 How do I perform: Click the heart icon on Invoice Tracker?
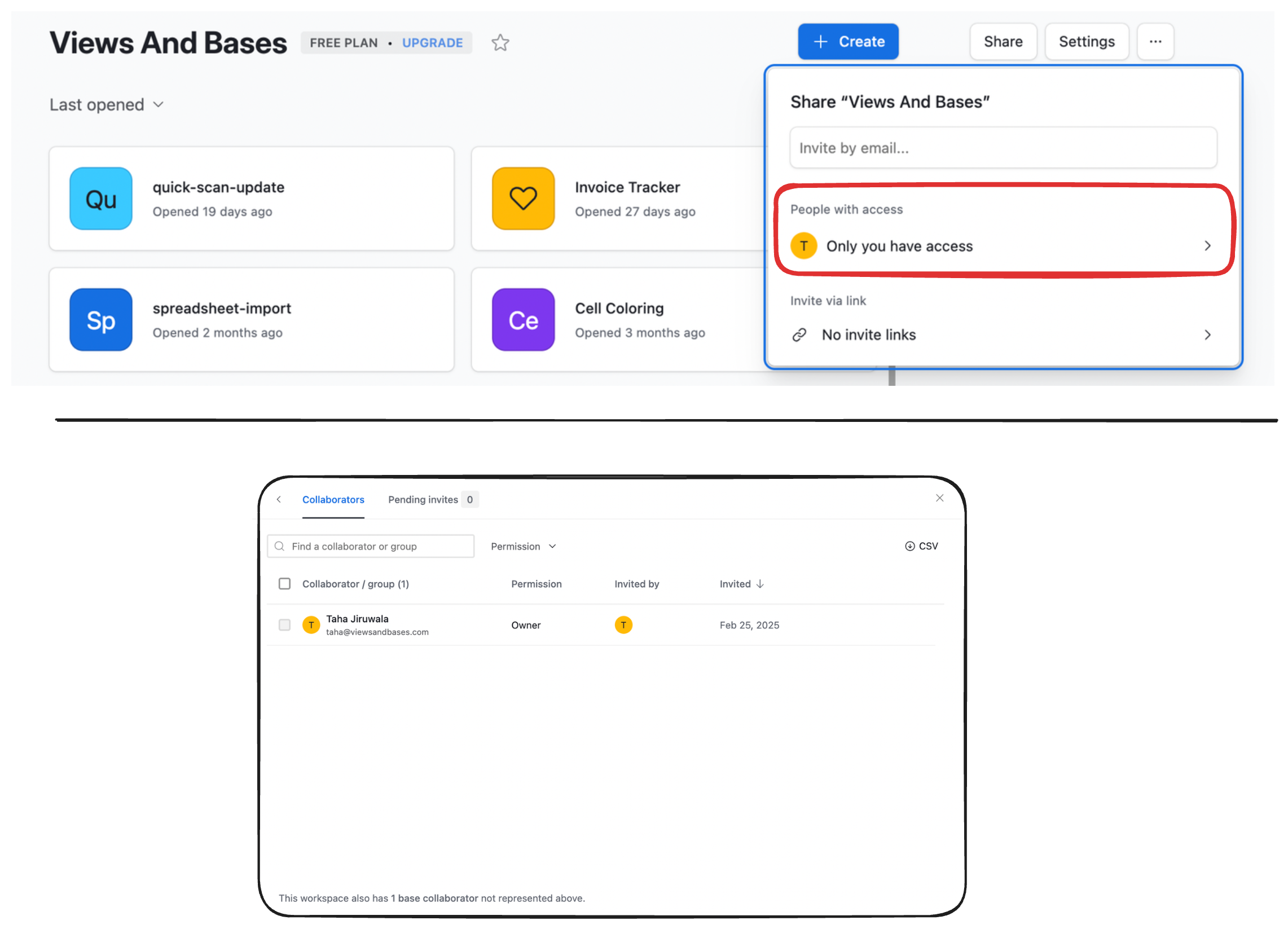522,199
